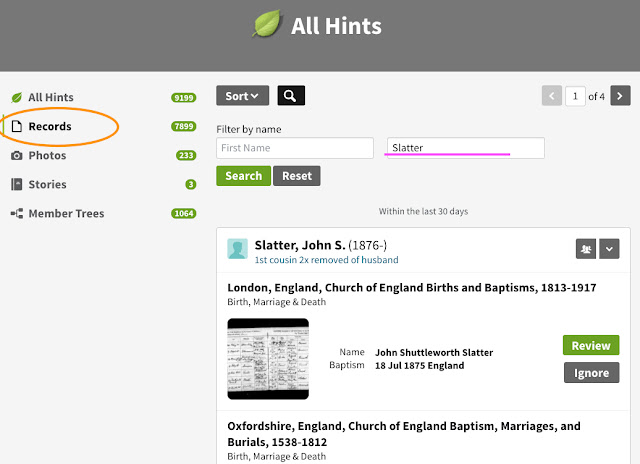Select All Hints in the sidebar
640x464 pixels.
(x=50, y=98)
